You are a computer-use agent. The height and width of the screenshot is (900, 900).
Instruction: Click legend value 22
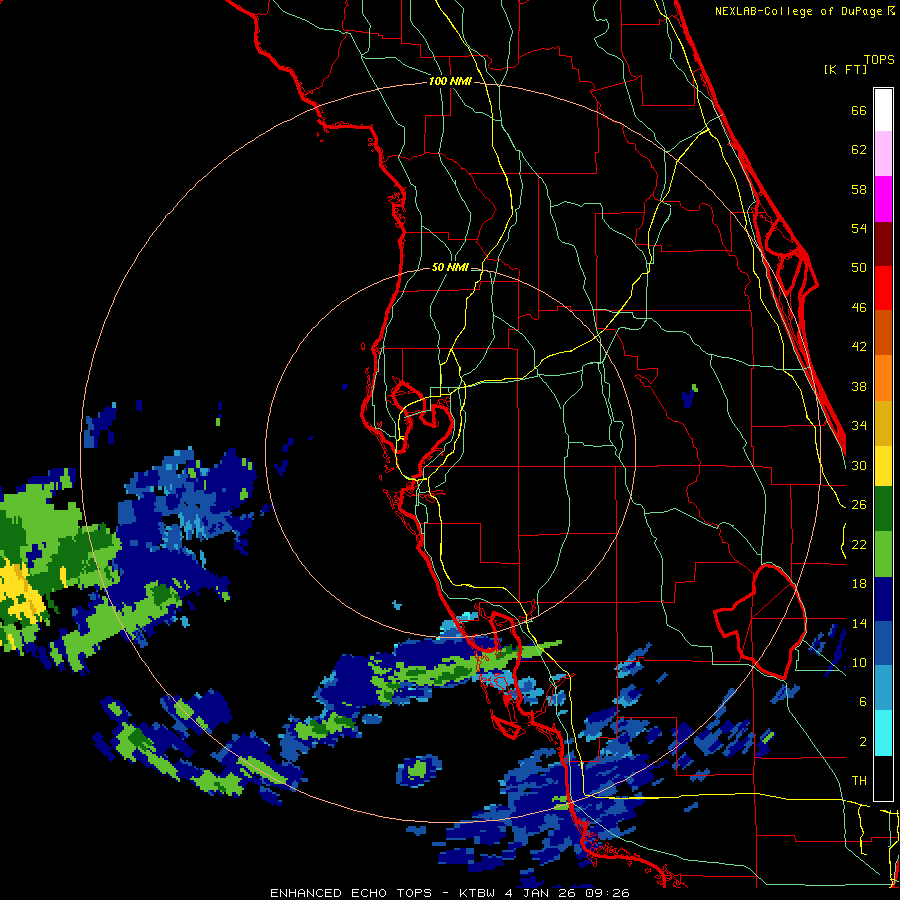pyautogui.click(x=859, y=545)
